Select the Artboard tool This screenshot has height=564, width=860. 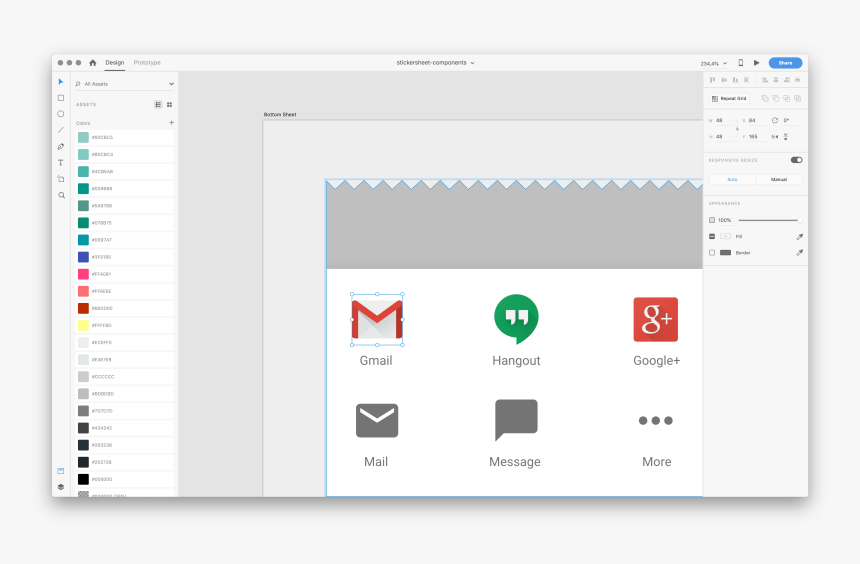click(61, 179)
